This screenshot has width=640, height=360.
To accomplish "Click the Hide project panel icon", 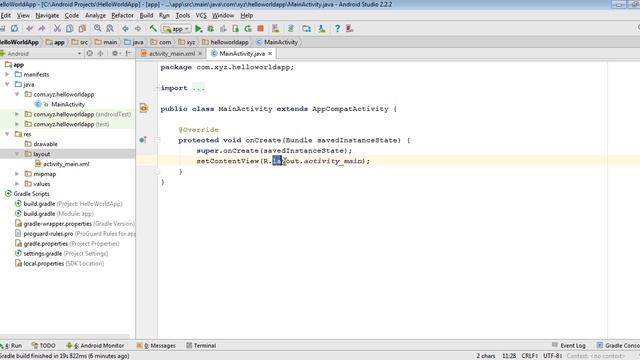I will [128, 53].
